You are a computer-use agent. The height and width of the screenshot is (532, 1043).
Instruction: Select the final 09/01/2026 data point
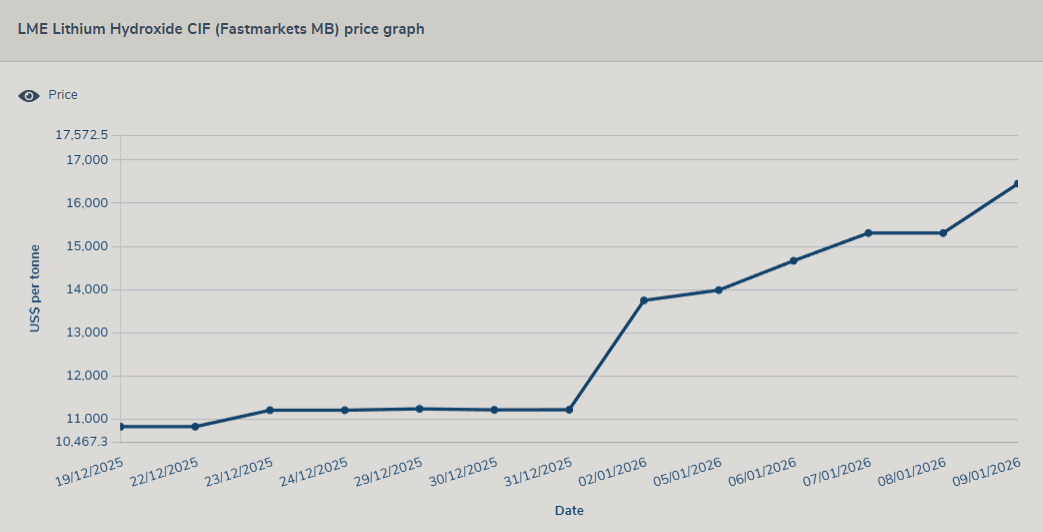[1017, 184]
